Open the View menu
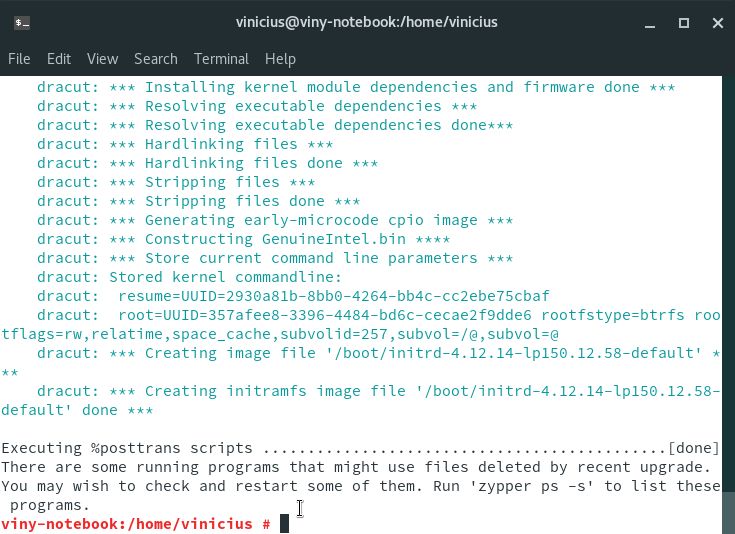Viewport: 735px width, 534px height. pos(102,59)
